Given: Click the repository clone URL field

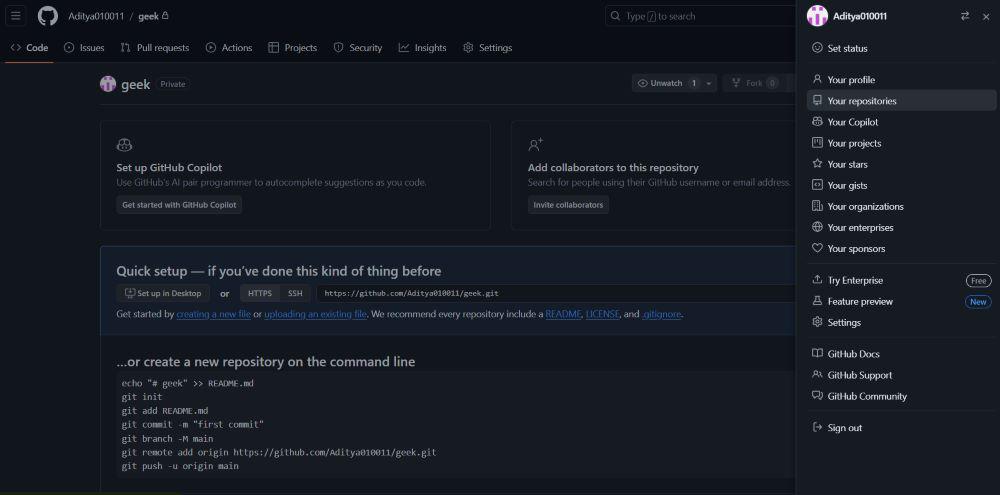Looking at the screenshot, I should pyautogui.click(x=555, y=293).
